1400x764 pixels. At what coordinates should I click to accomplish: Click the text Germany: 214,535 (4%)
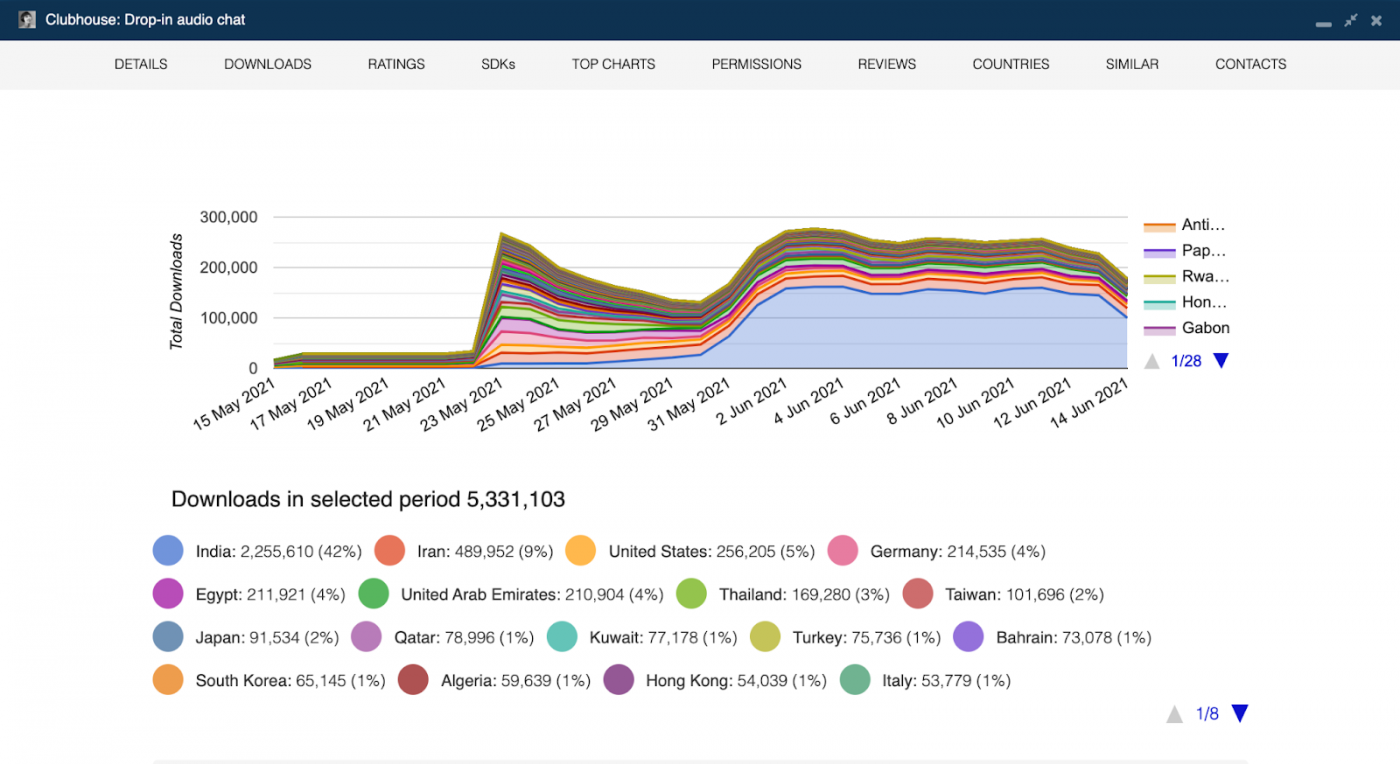[x=958, y=551]
